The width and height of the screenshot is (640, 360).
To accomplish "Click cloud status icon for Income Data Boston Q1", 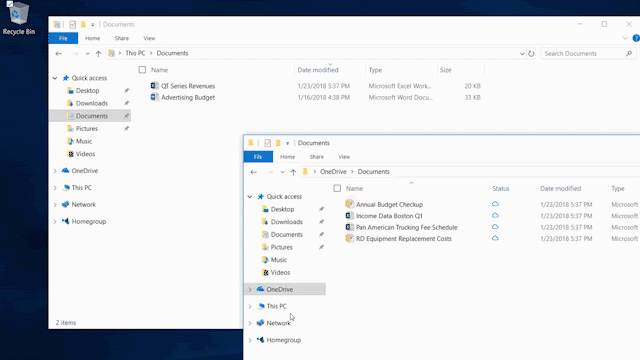I will [495, 215].
